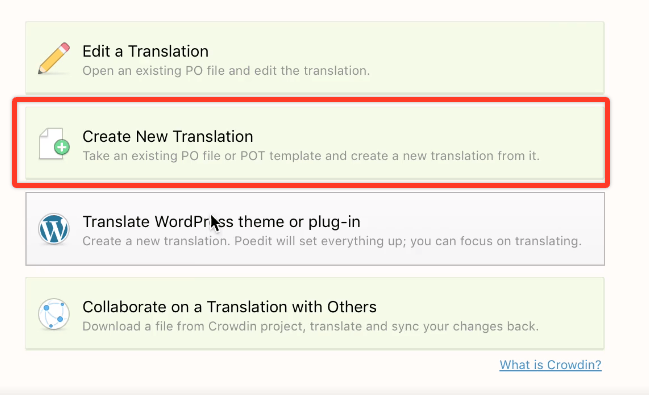
Task: Click the Crowdin network nodes icon
Action: pos(54,314)
